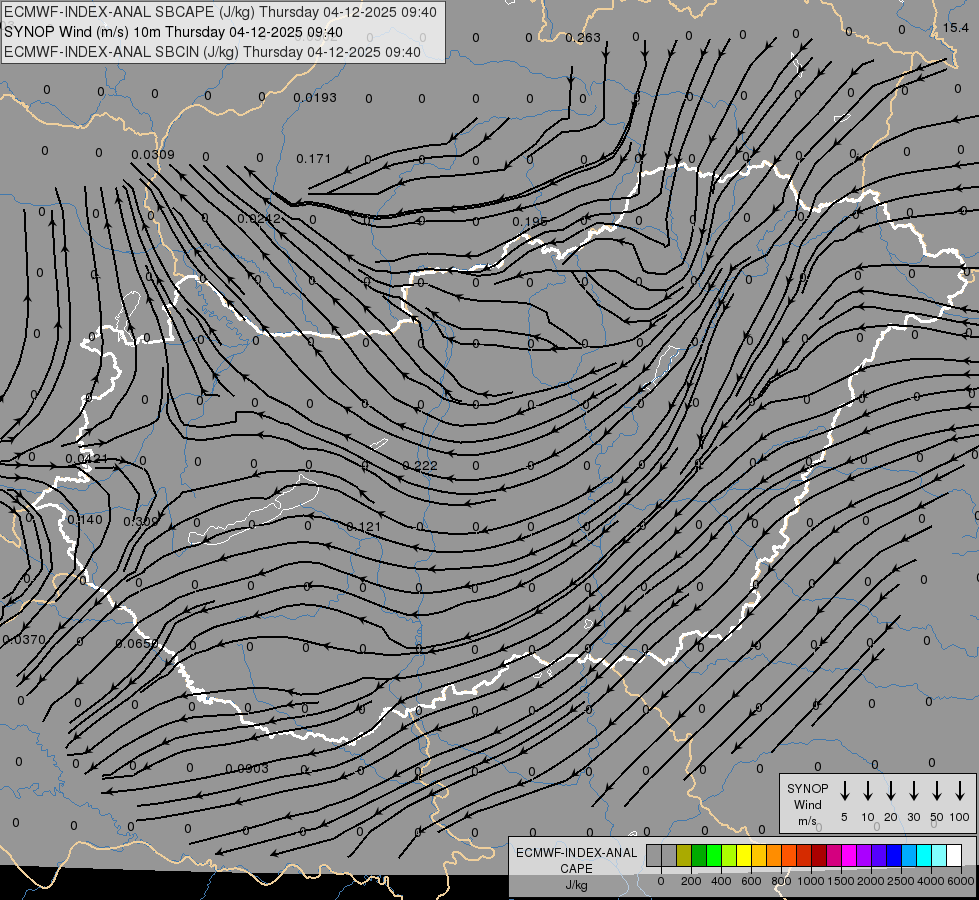Click the SYNOP Wind legend label

[x=807, y=796]
